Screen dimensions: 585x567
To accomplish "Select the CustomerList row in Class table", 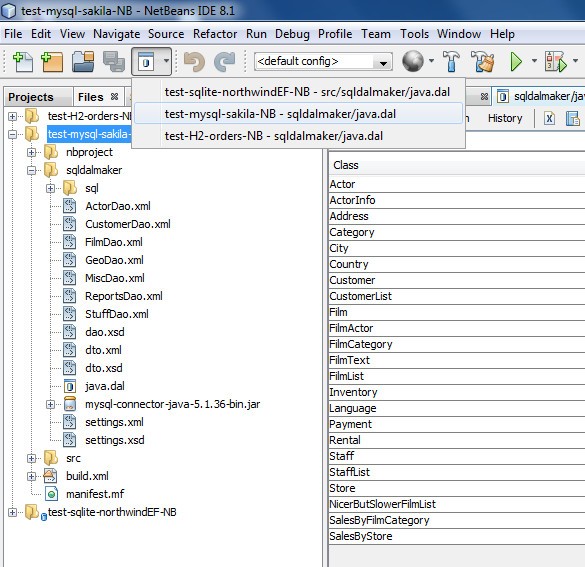I will point(457,296).
